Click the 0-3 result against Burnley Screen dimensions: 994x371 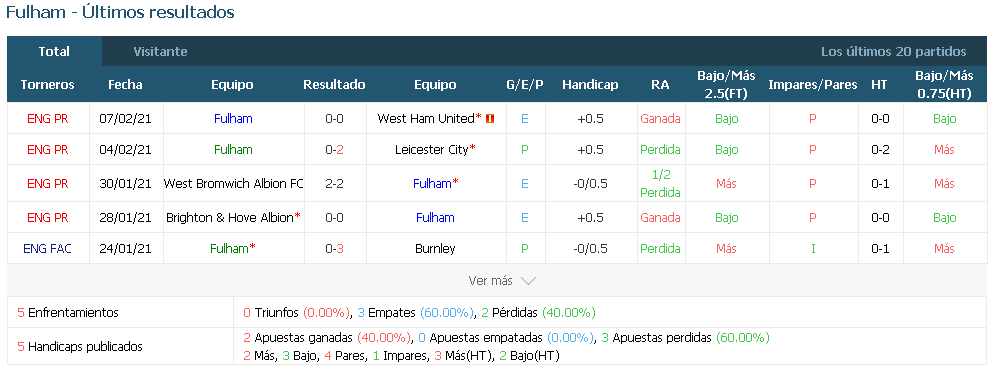click(334, 249)
